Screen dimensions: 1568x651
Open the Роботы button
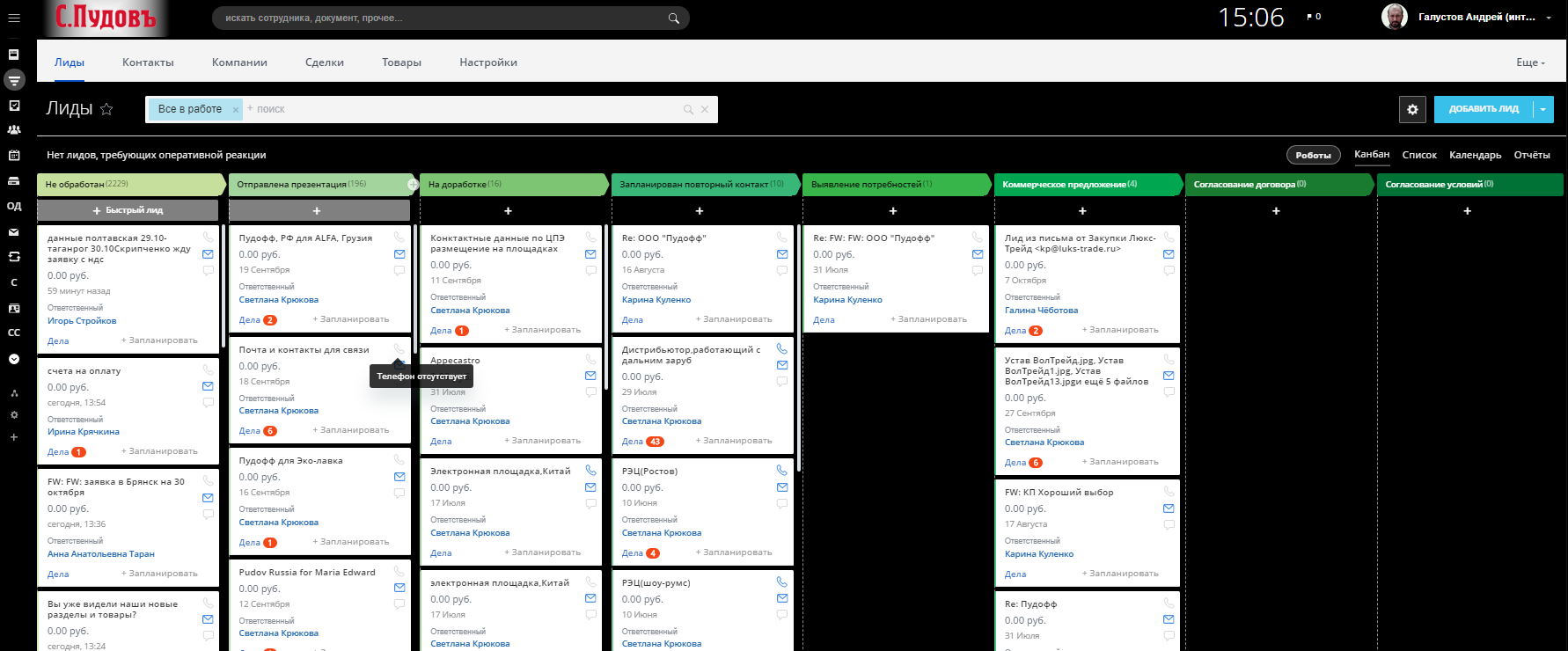1313,155
